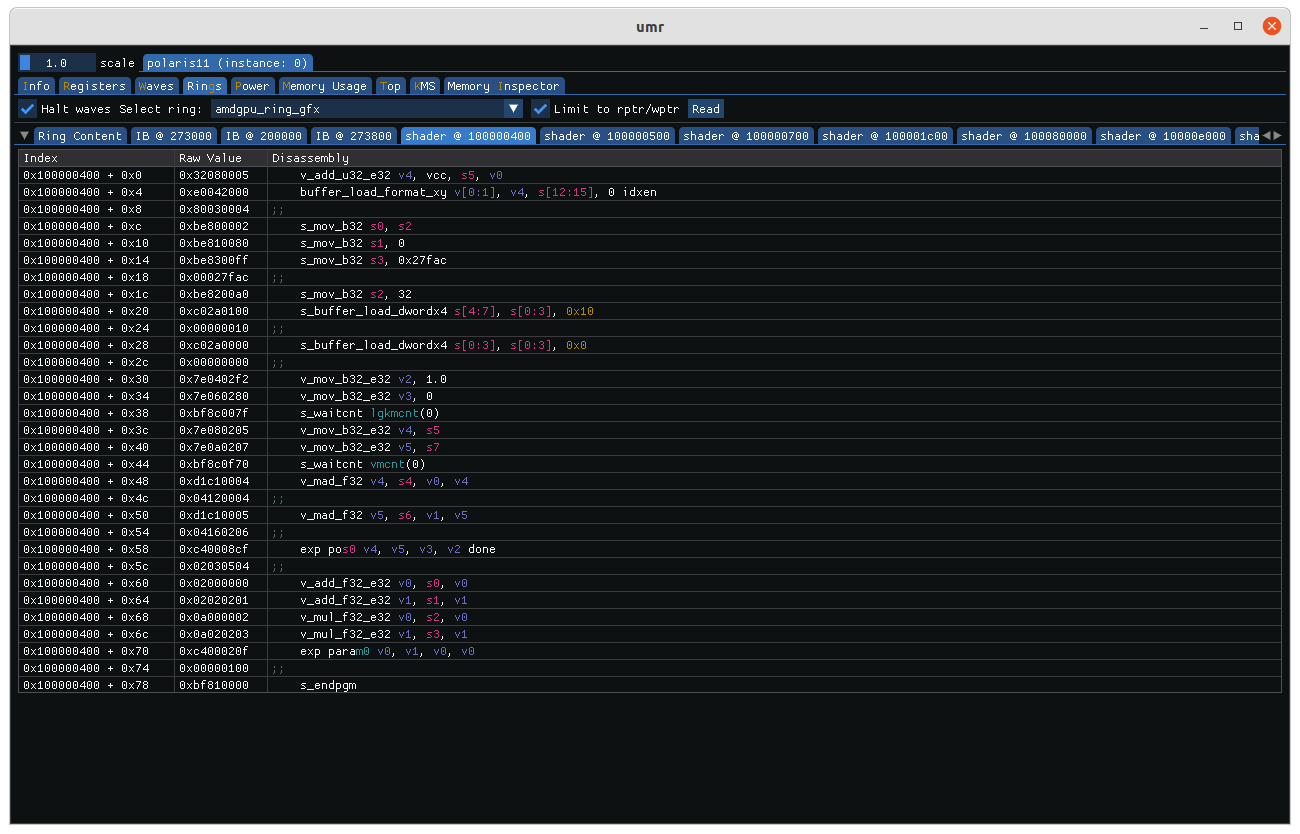Click the exp param0 instruction
This screenshot has height=834, width=1300.
[387, 651]
